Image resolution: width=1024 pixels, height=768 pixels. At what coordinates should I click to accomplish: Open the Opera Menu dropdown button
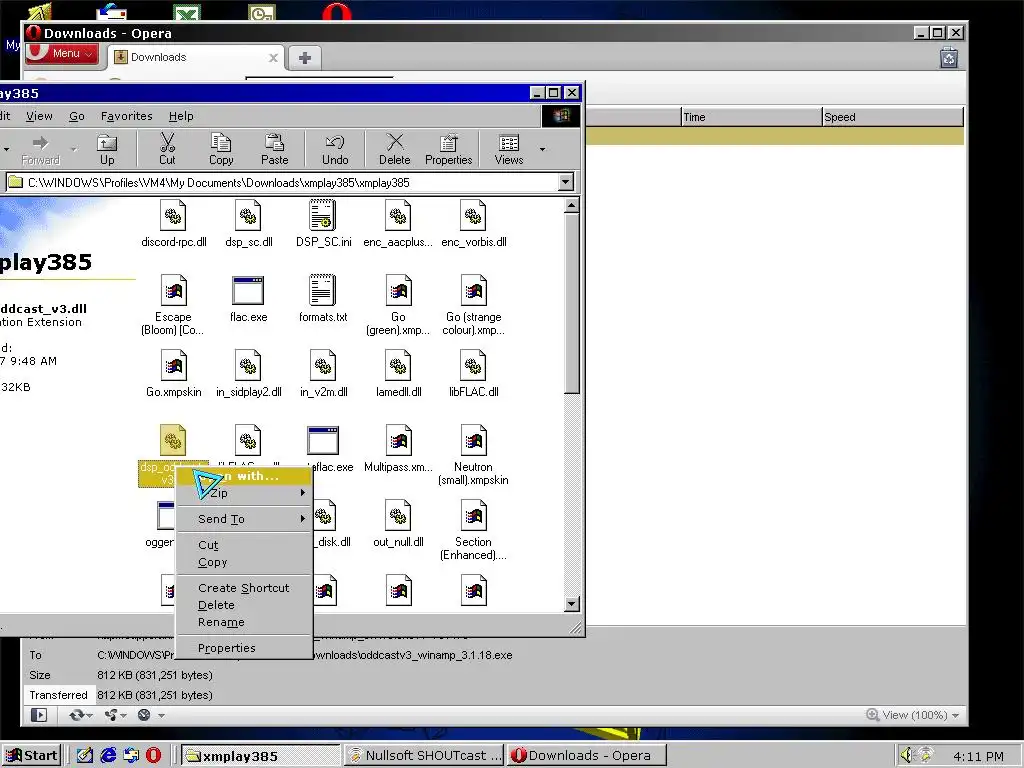(63, 54)
